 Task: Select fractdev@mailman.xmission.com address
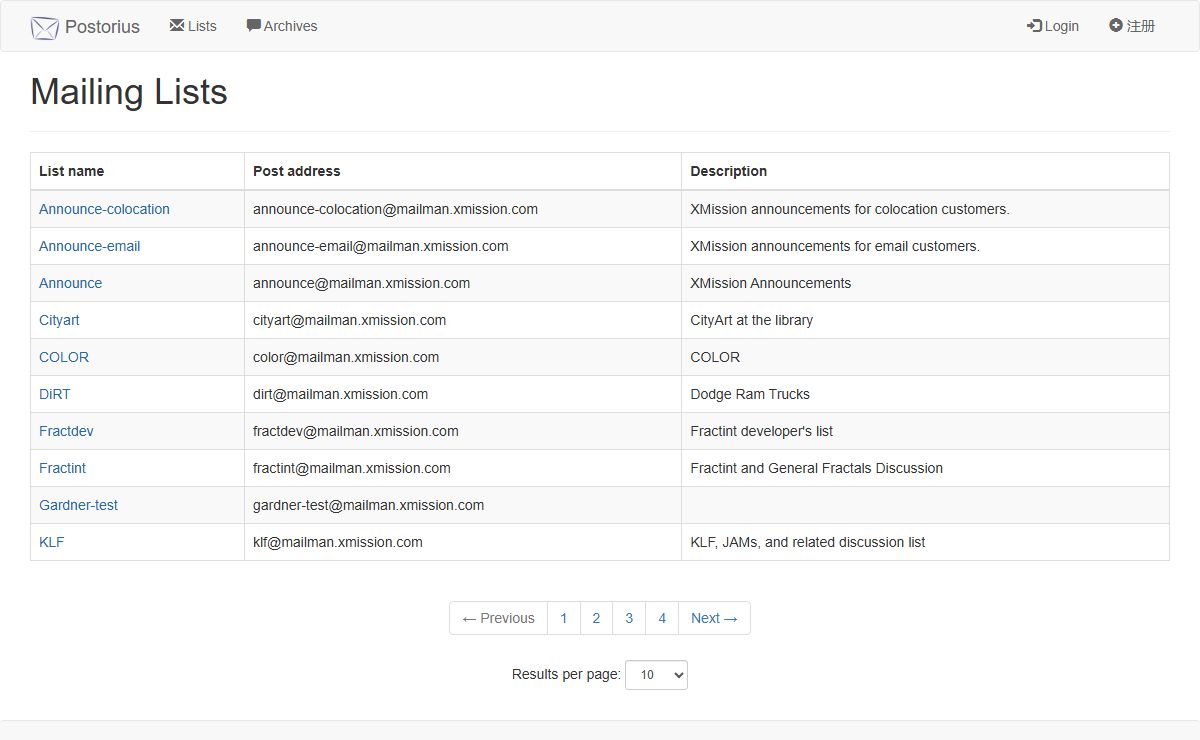pyautogui.click(x=355, y=431)
